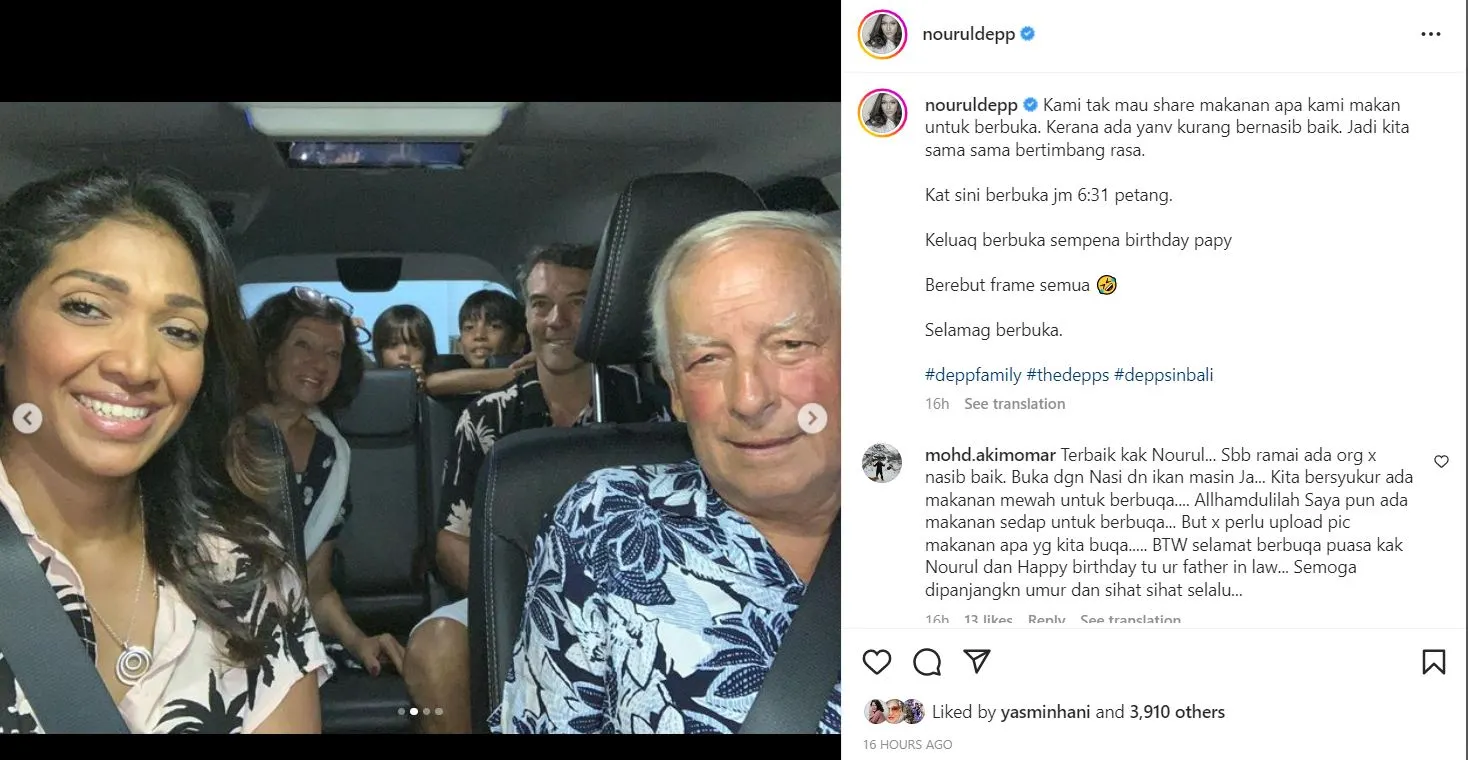Open nouruldepp profile picture in header

coord(882,34)
